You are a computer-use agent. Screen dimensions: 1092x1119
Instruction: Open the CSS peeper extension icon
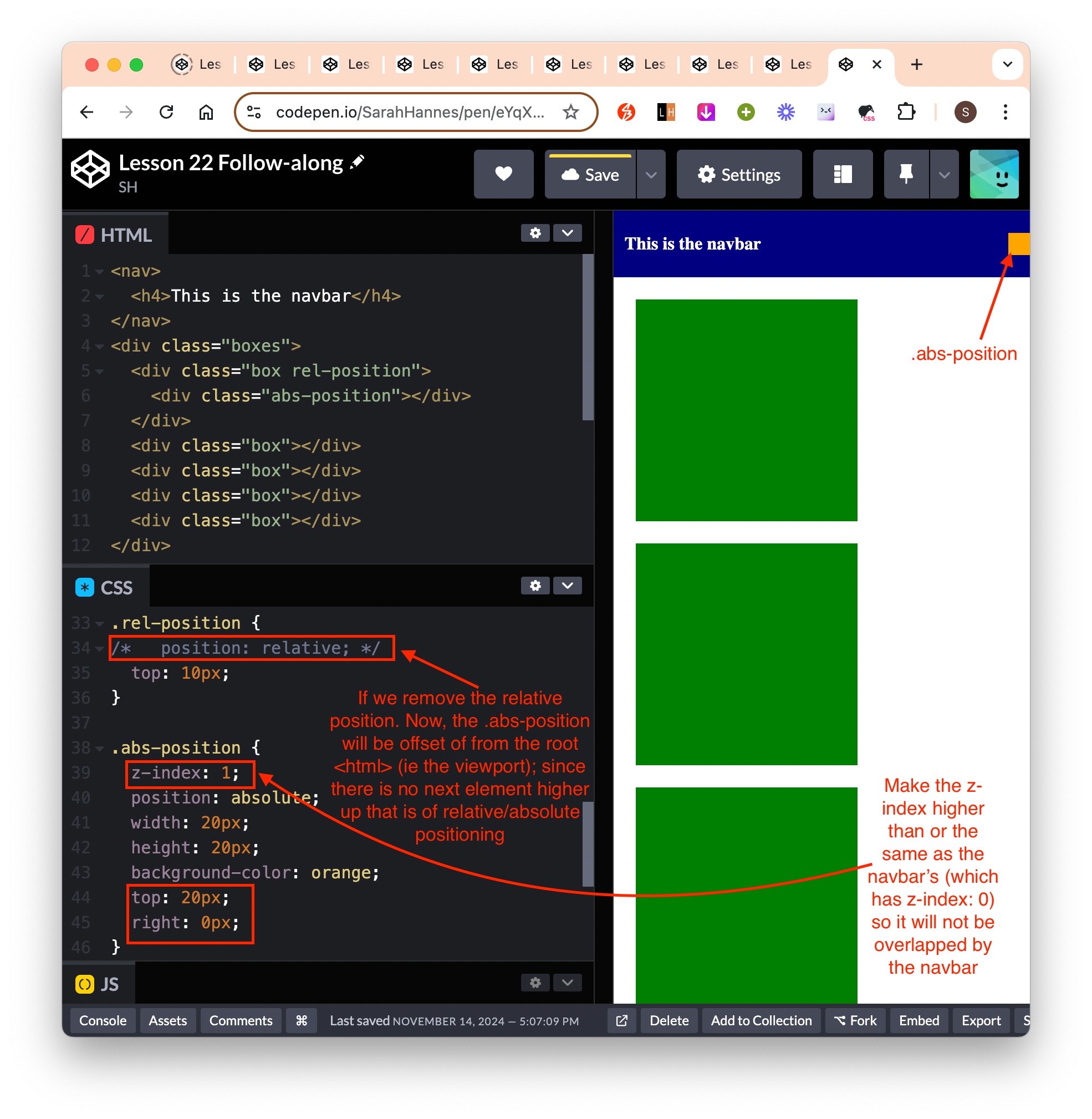[x=866, y=112]
